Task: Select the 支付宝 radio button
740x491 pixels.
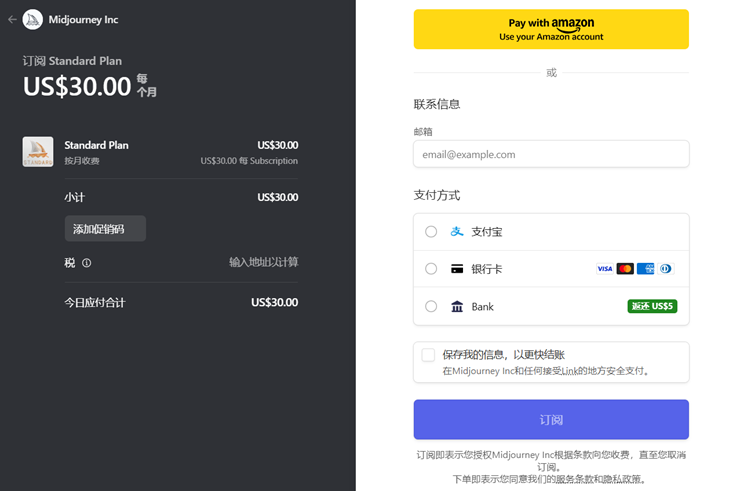Action: click(x=431, y=231)
